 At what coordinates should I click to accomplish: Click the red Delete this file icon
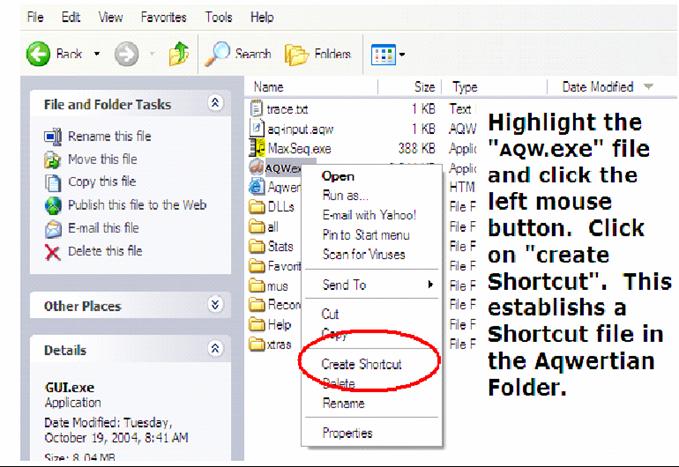[54, 251]
